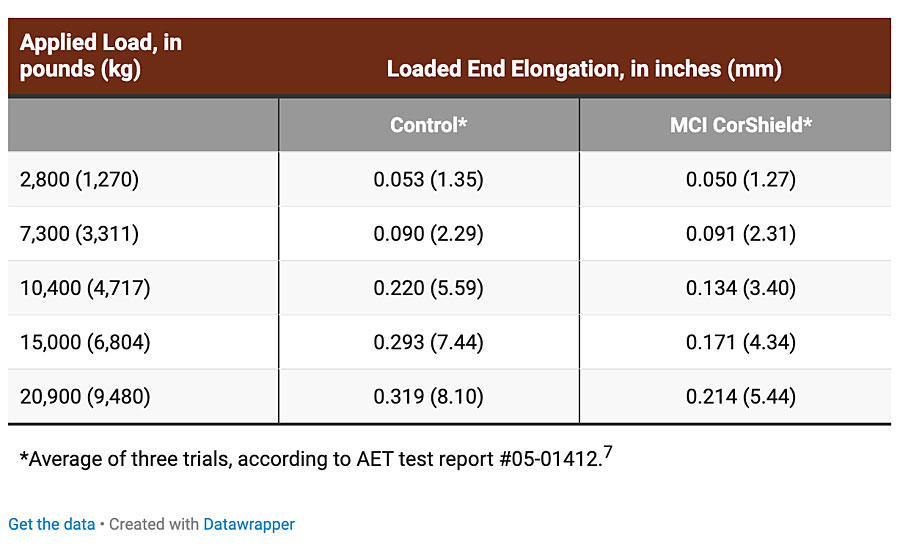This screenshot has width=900, height=550.
Task: Select the Control value 0.220 (5.59)
Action: [x=429, y=288]
